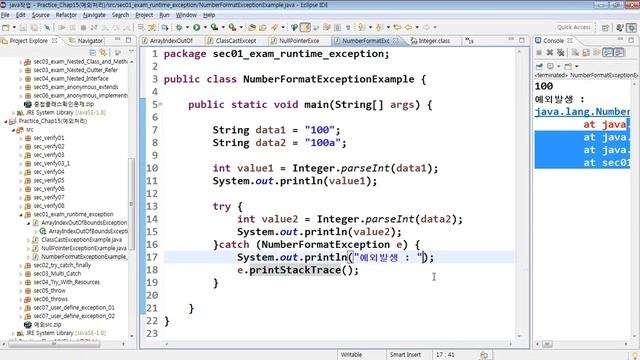Screen dimensions: 640x360
Task: Open the Source menu
Action: (40, 15)
